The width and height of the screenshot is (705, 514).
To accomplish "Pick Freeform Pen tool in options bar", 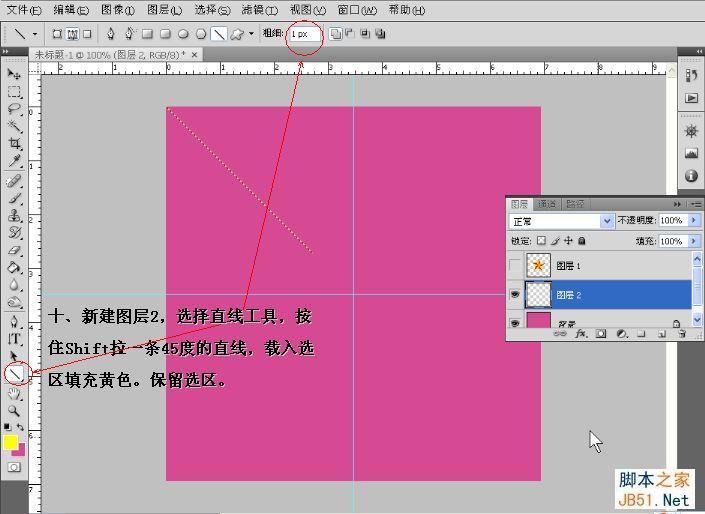I will coord(129,34).
